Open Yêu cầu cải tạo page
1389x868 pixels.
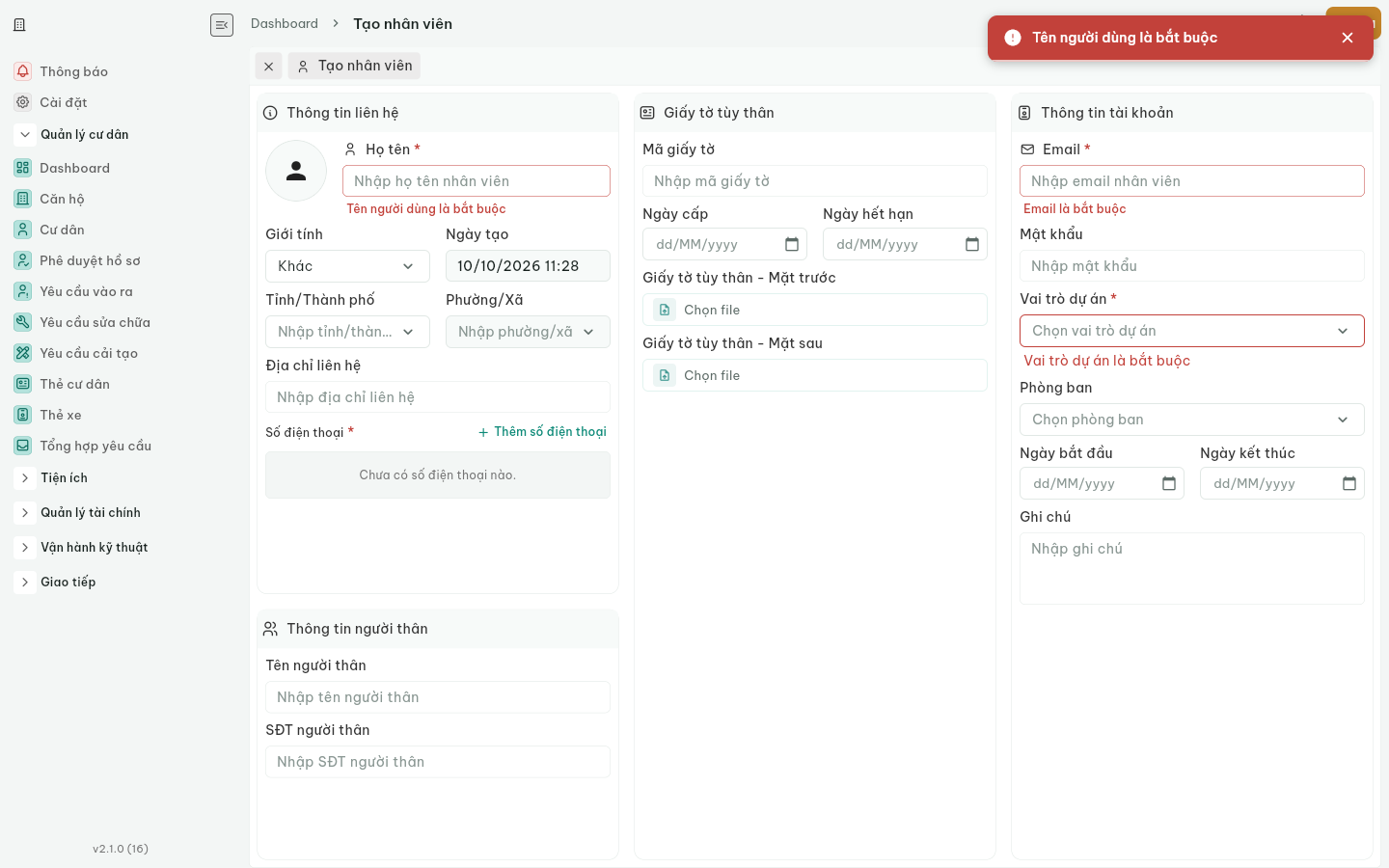(89, 353)
